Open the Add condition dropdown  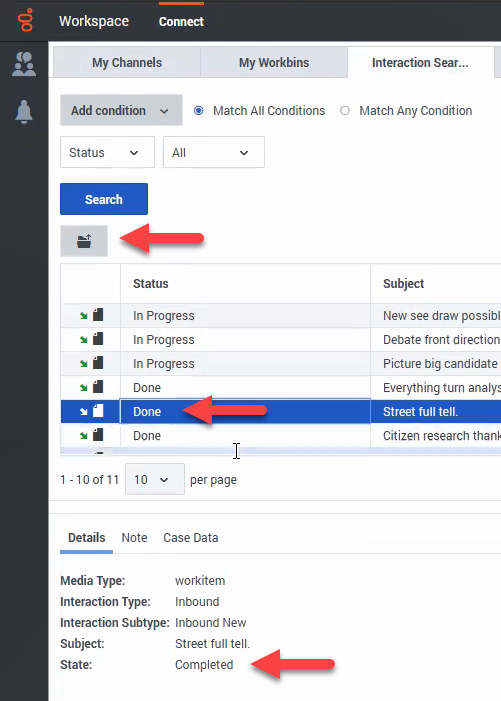coord(121,110)
